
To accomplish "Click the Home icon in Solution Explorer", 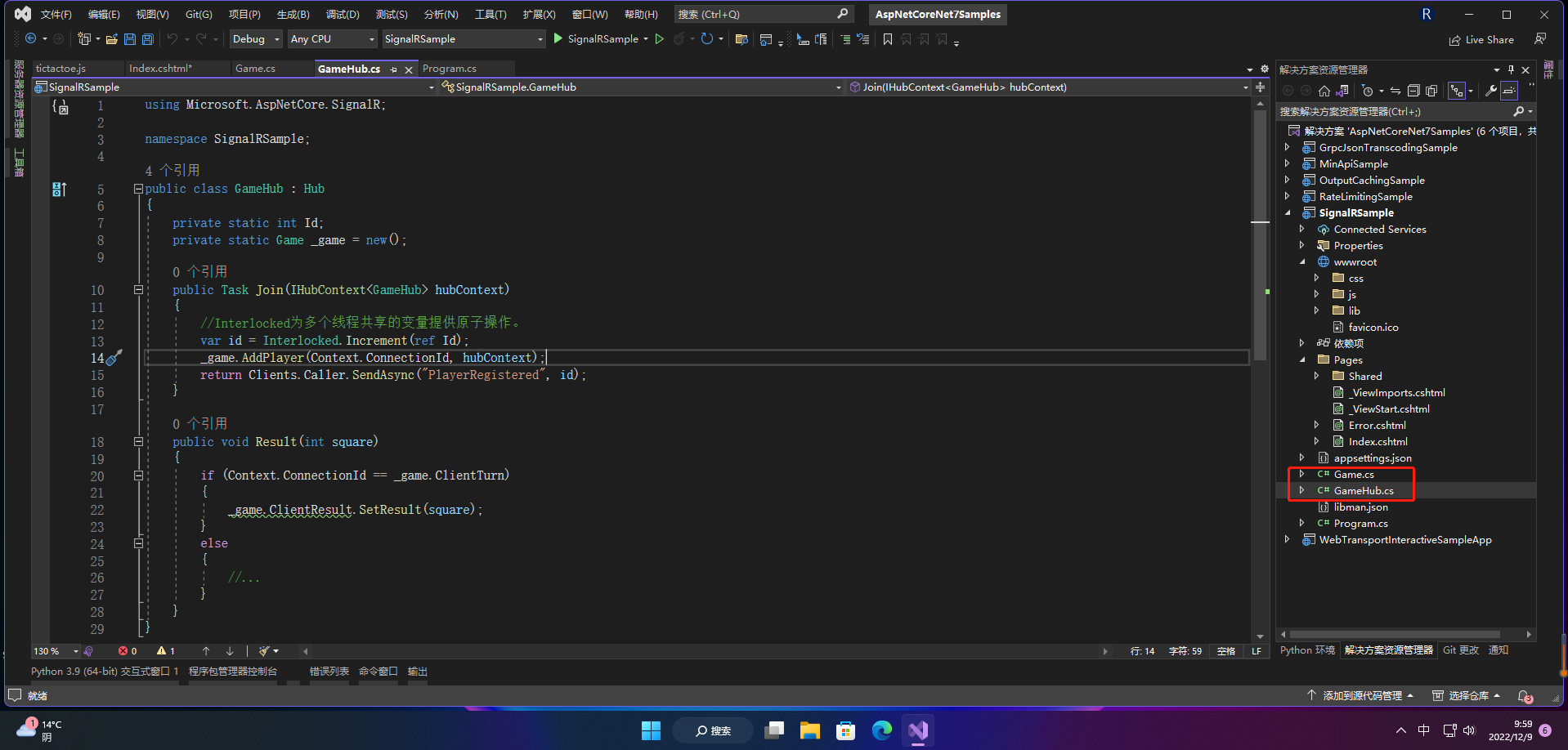I will (x=1324, y=91).
